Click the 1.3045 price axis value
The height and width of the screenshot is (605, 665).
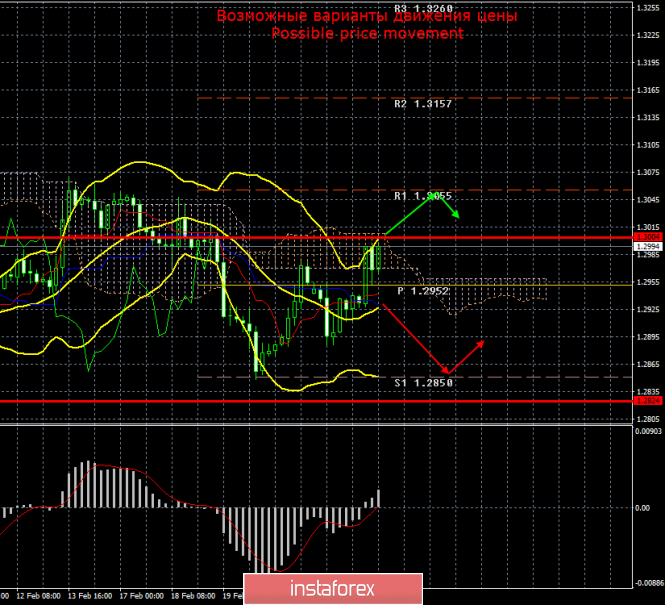coord(648,200)
